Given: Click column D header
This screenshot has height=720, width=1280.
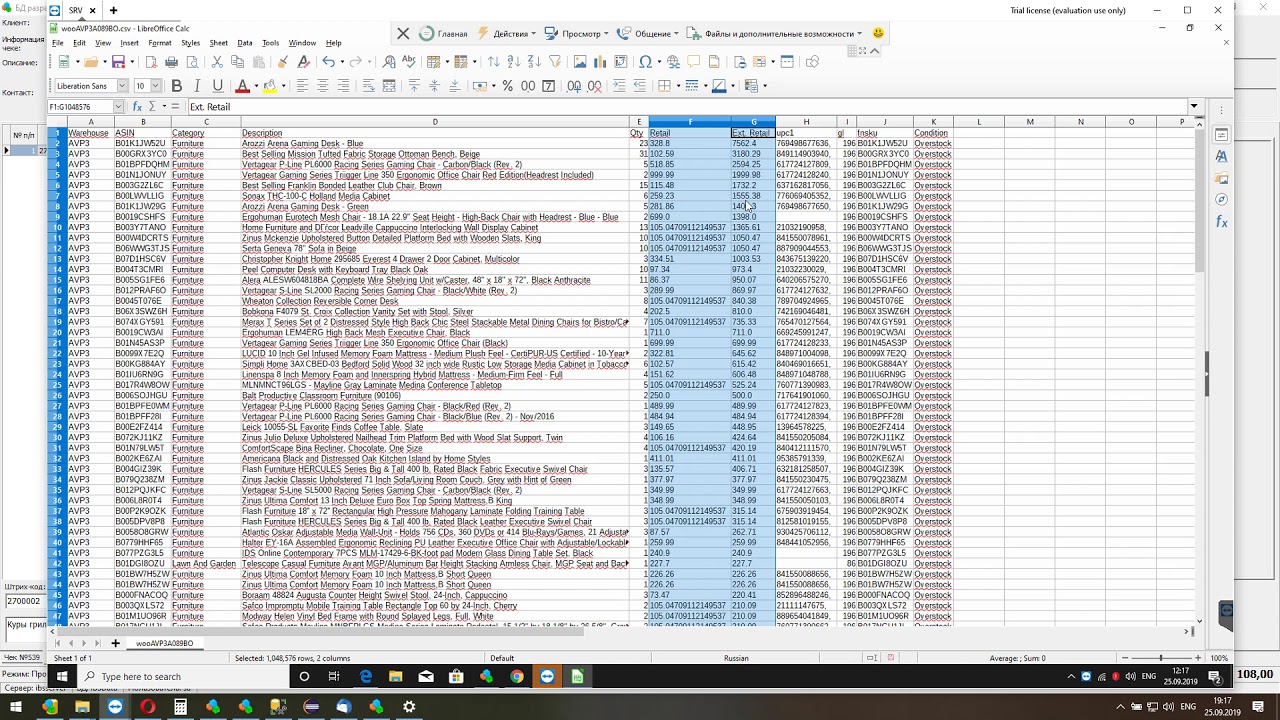Looking at the screenshot, I should [x=434, y=122].
